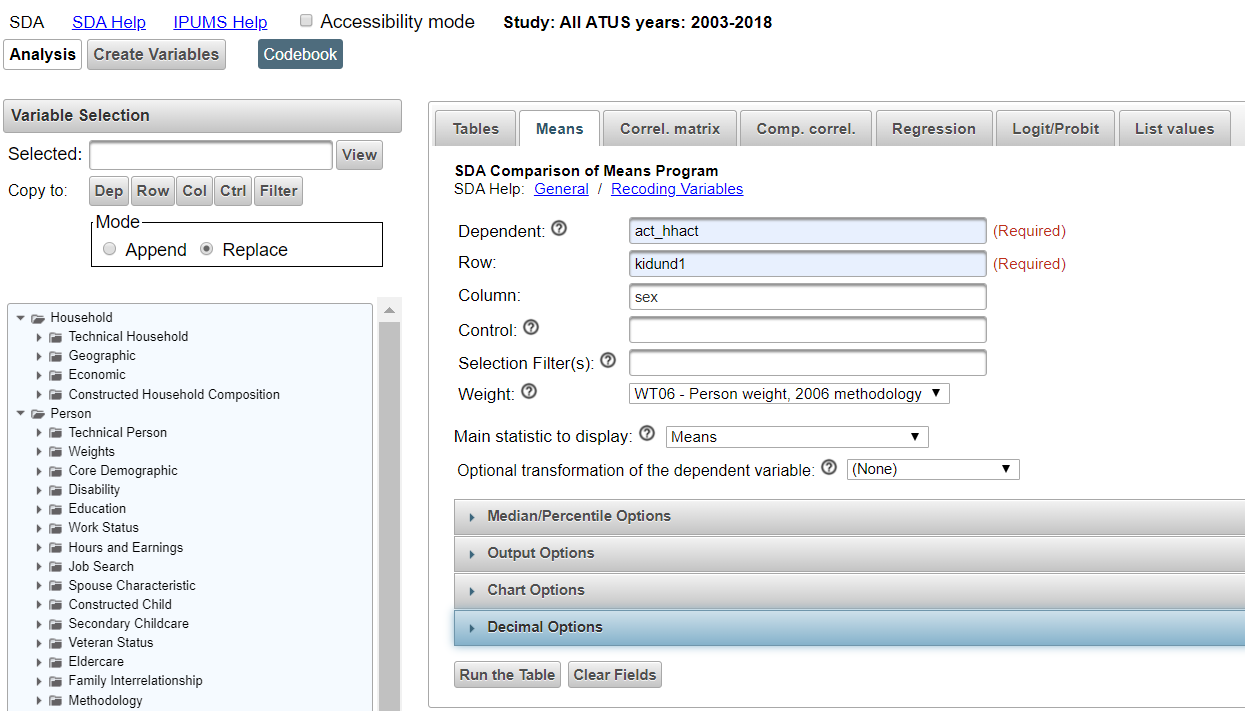Open the Logit/Probit tab

point(1056,128)
